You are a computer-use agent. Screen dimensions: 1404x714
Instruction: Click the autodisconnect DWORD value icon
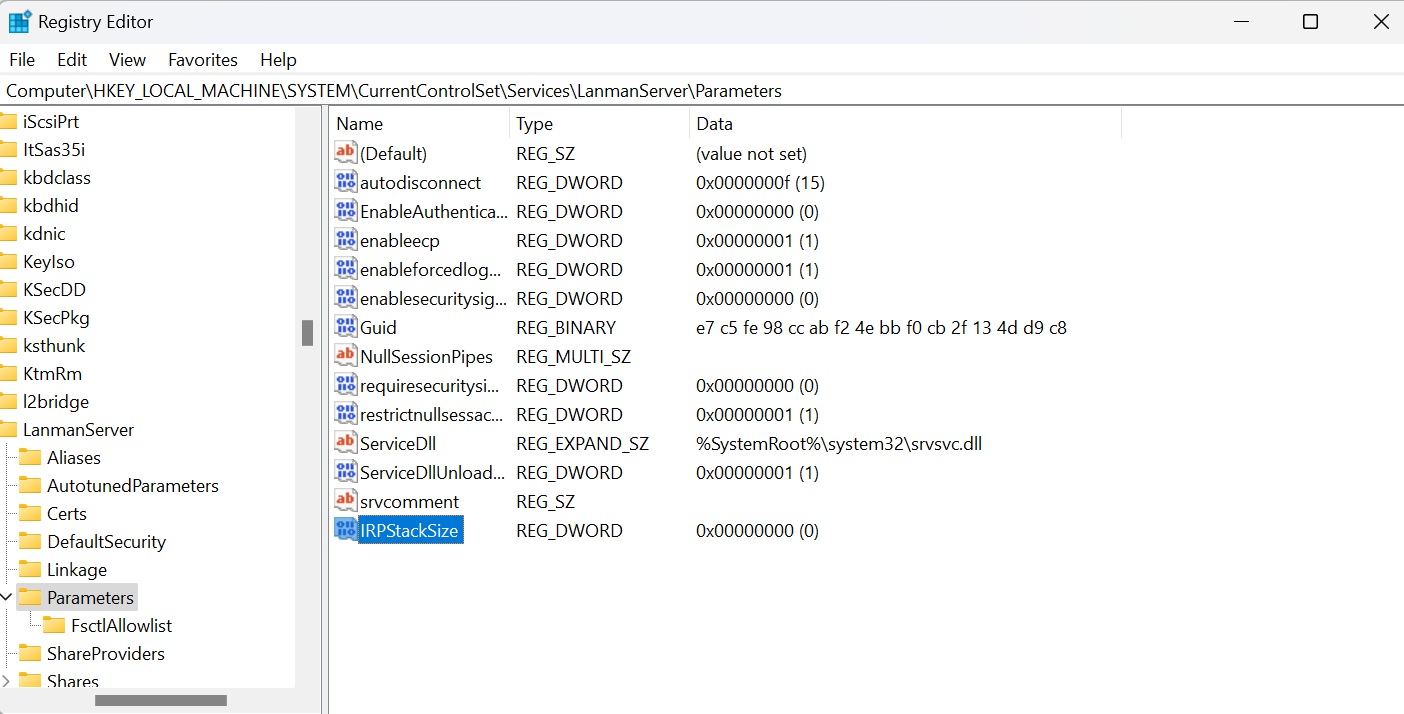pos(345,182)
